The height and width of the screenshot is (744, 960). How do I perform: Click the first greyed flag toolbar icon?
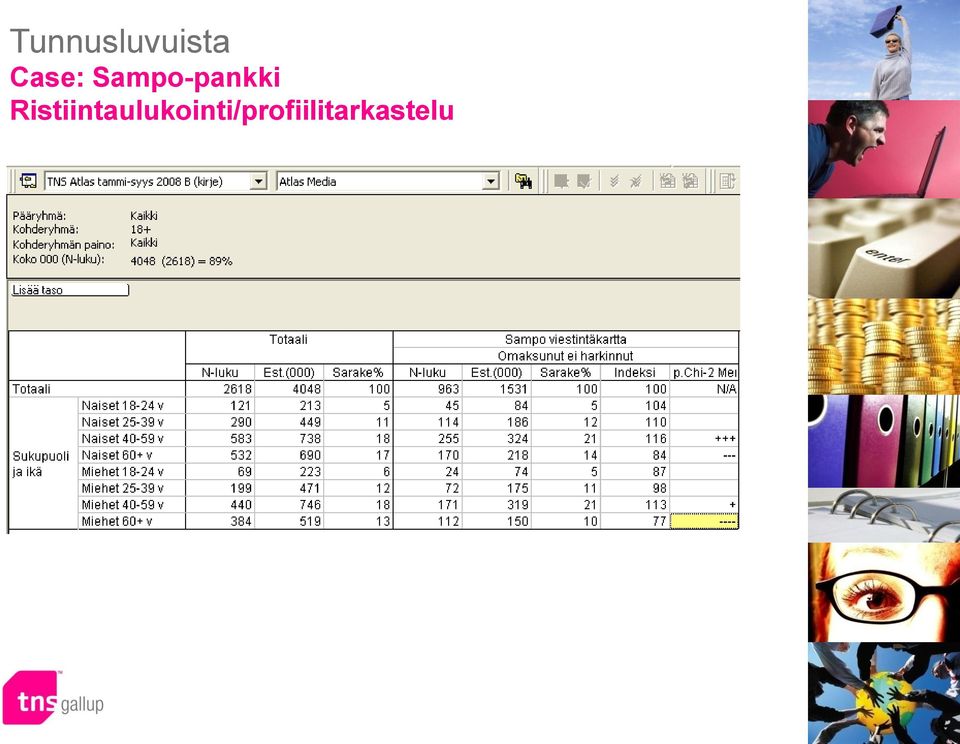pos(561,181)
